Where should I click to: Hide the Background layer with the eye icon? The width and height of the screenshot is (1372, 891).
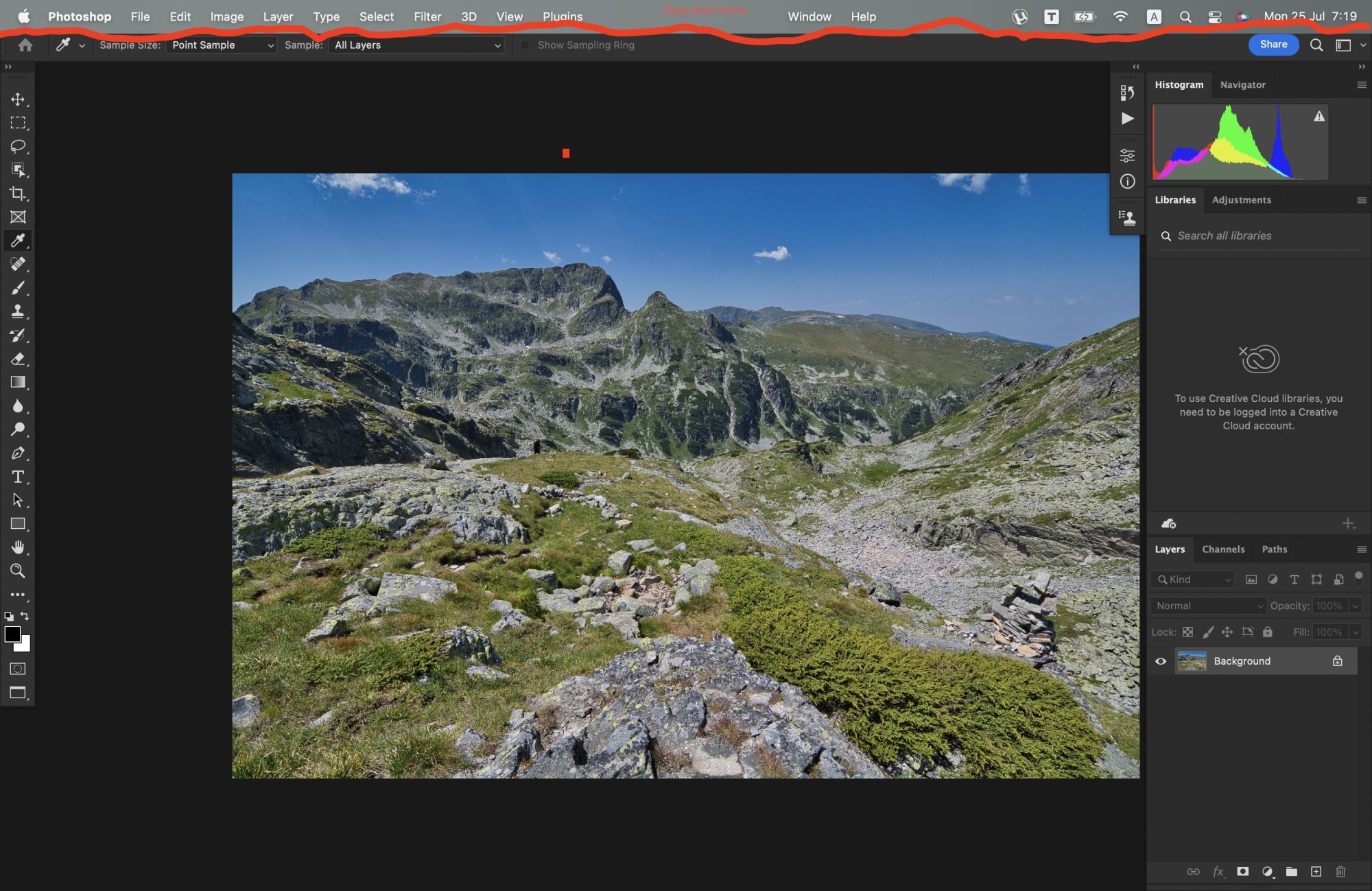pyautogui.click(x=1161, y=661)
